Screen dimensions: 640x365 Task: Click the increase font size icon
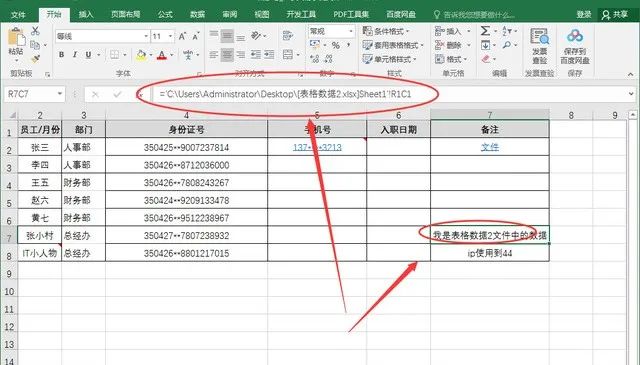(182, 36)
